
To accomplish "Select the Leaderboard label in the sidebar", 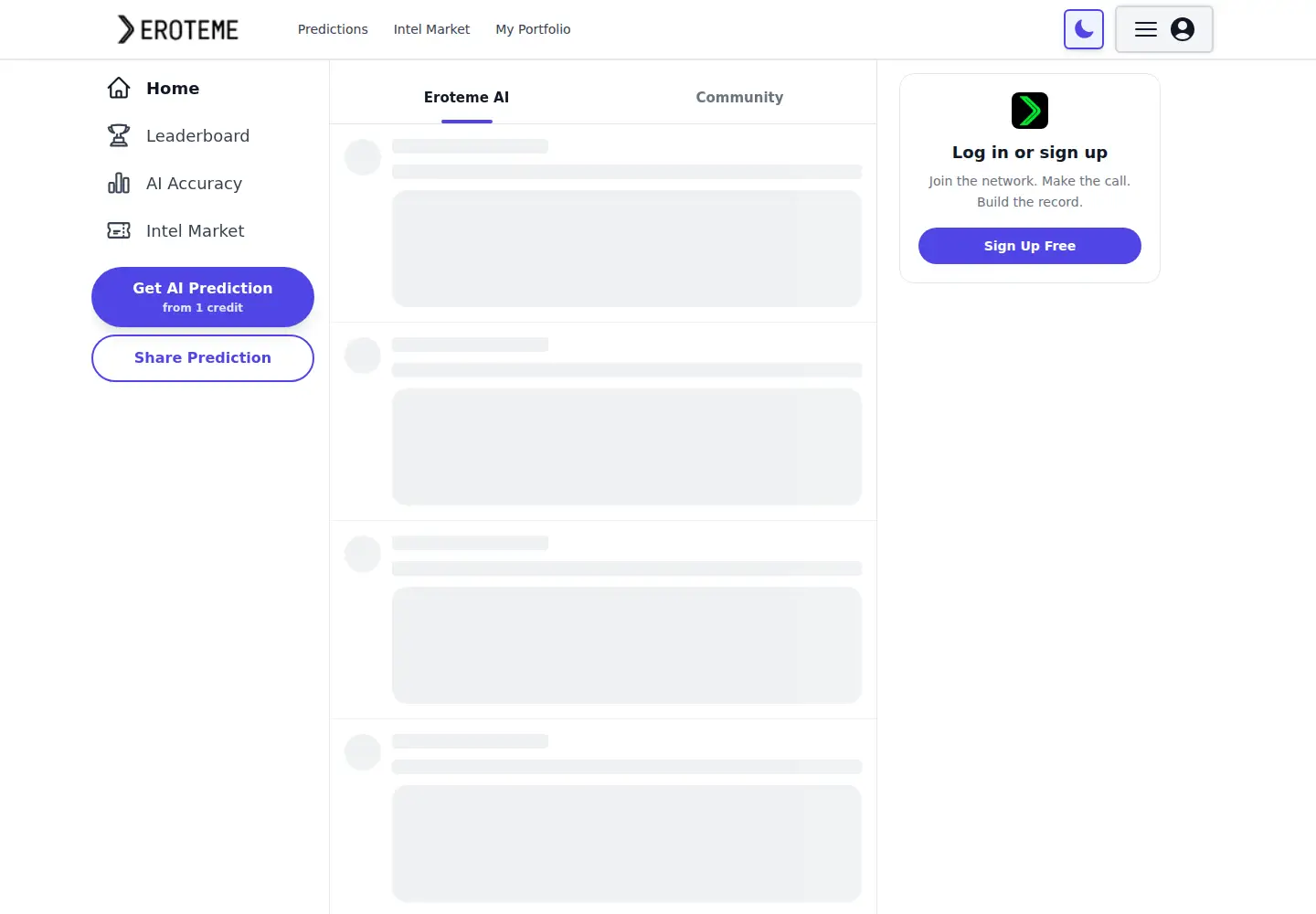I will (x=197, y=135).
